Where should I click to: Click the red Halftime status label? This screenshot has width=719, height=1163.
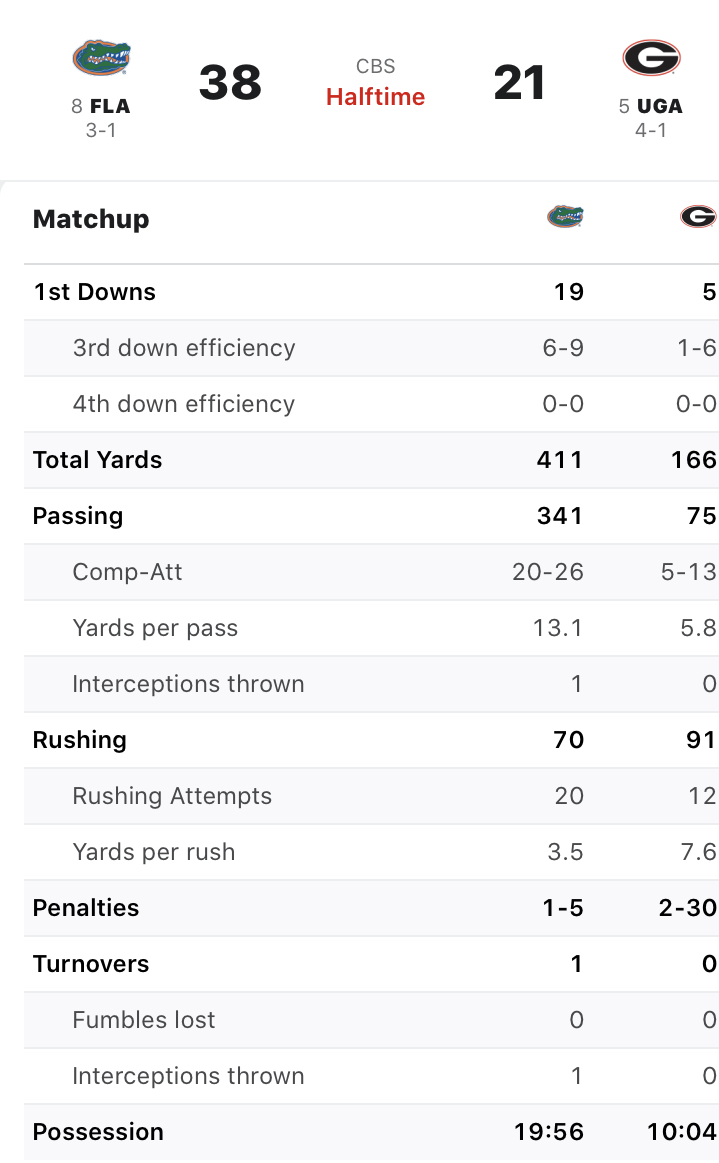click(375, 96)
